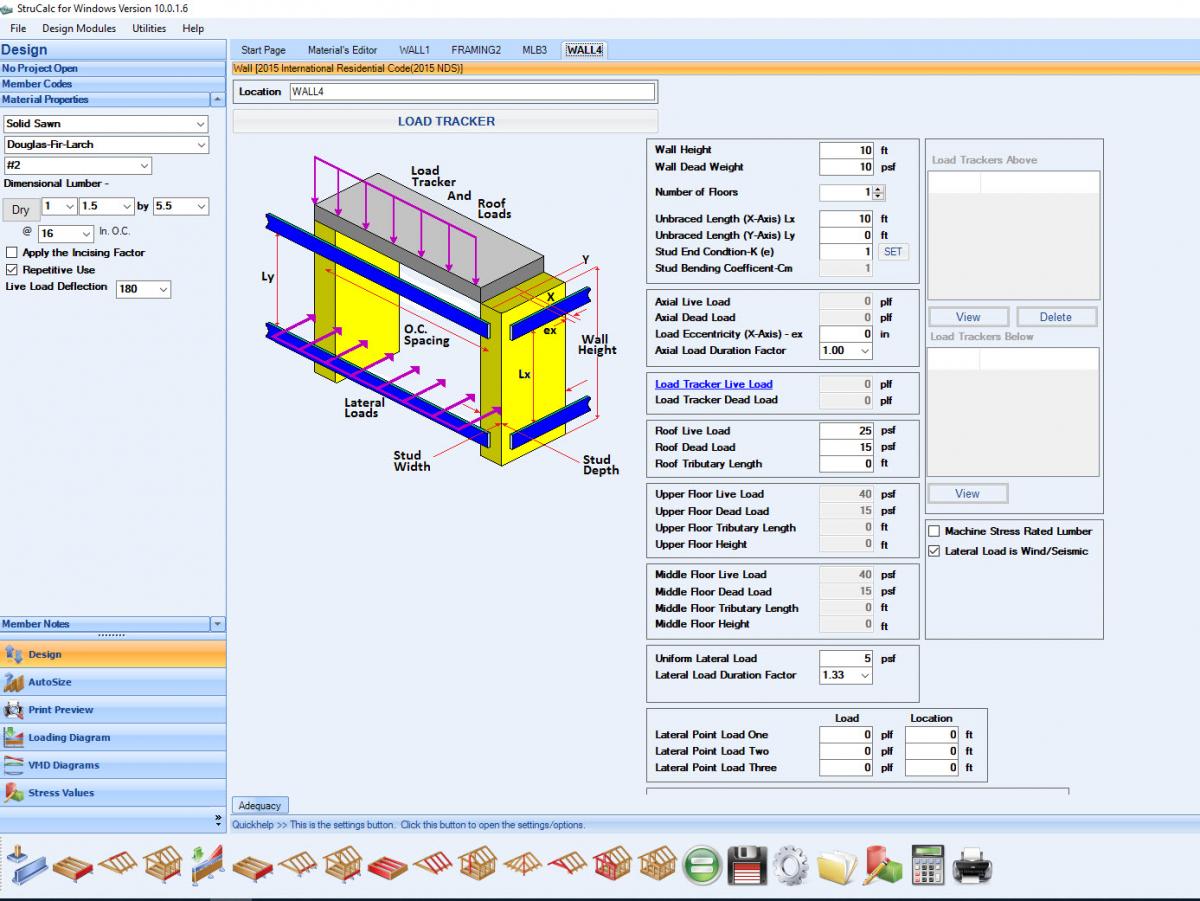Open the Adequacy tab at the bottom

[261, 805]
